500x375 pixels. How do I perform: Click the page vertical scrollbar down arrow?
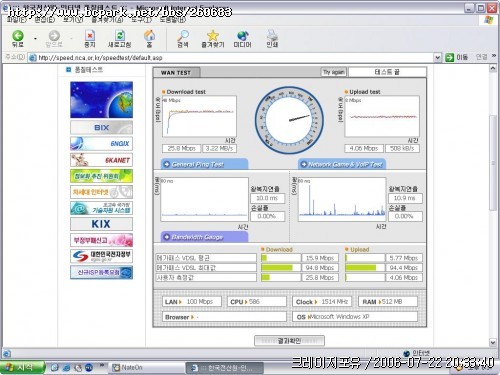[x=493, y=342]
